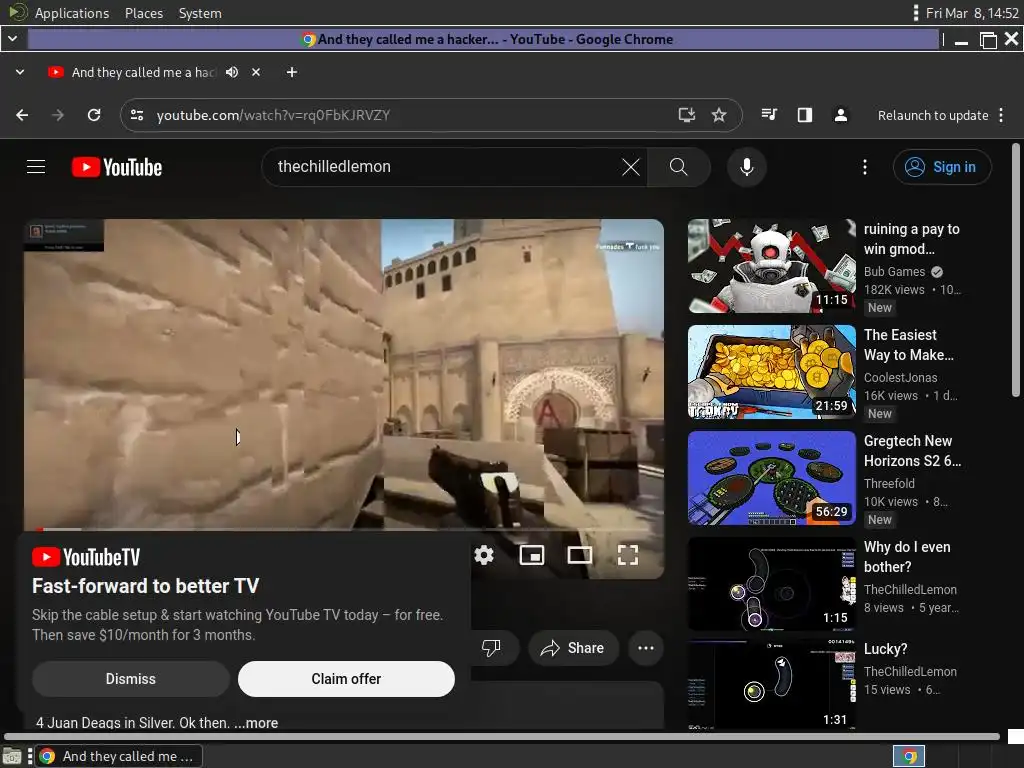
Task: Open Places menu
Action: point(144,13)
